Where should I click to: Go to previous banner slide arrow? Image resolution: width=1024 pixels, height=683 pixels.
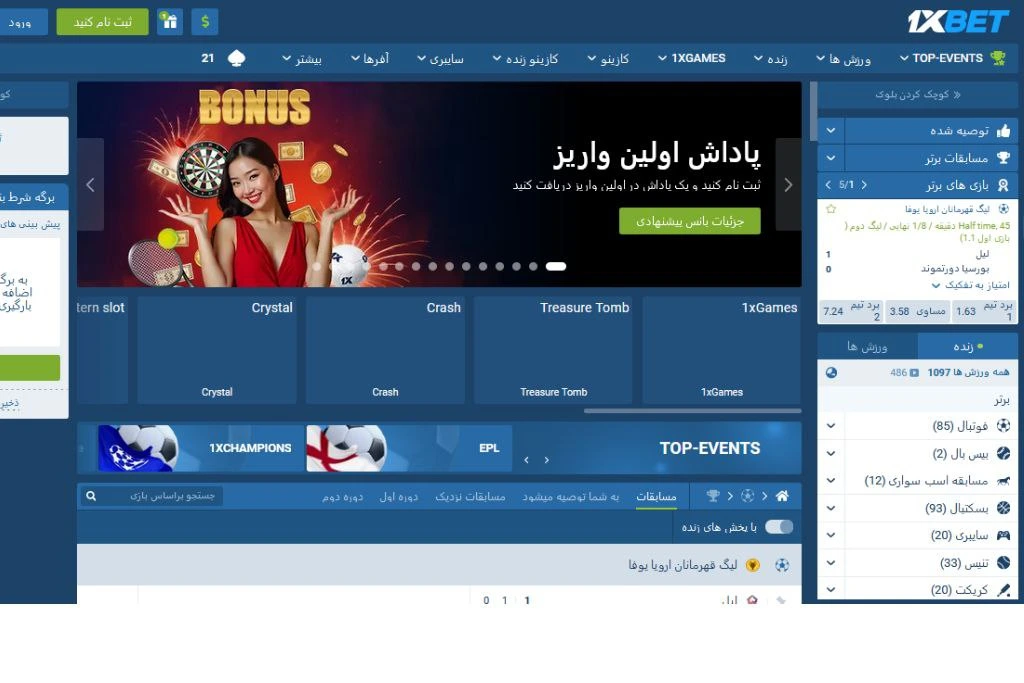90,185
